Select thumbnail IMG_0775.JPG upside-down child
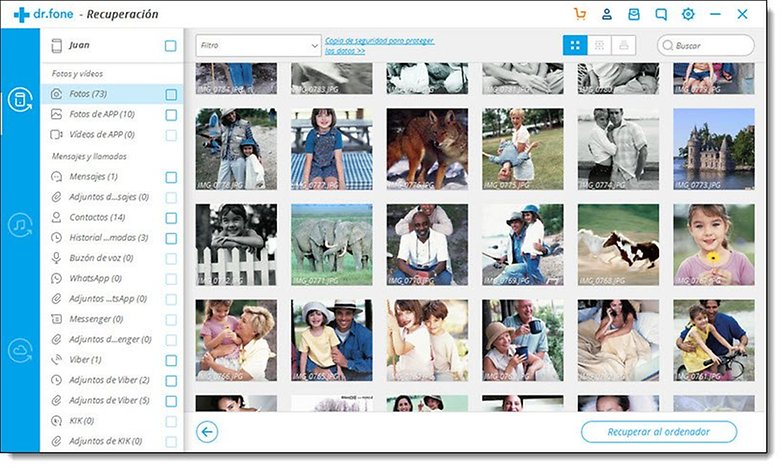The image size is (782, 468). 523,149
